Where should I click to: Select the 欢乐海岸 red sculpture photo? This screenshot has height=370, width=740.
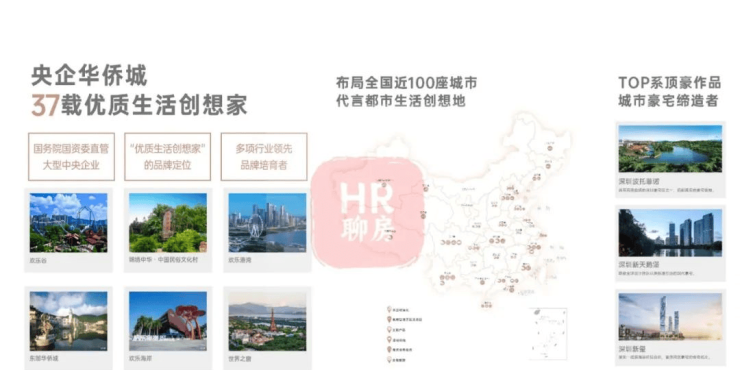click(168, 321)
